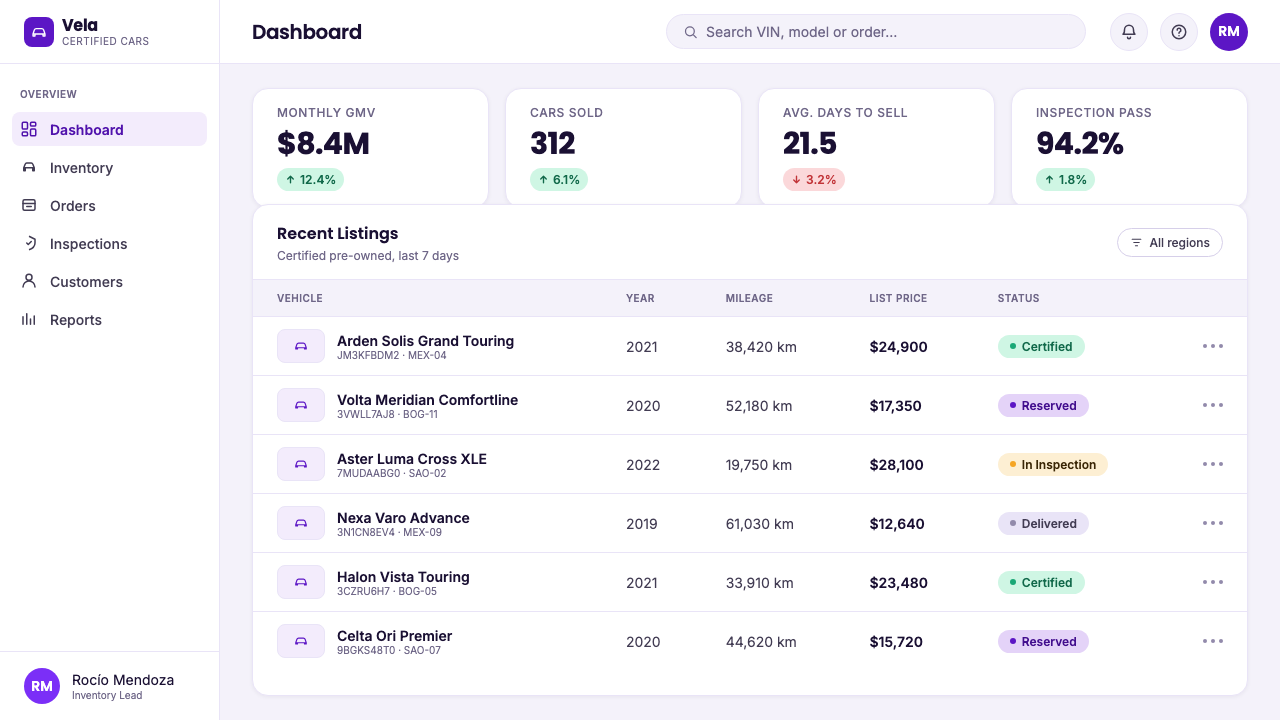Click the search VIN, model or order field
This screenshot has width=1280, height=720.
pos(876,32)
